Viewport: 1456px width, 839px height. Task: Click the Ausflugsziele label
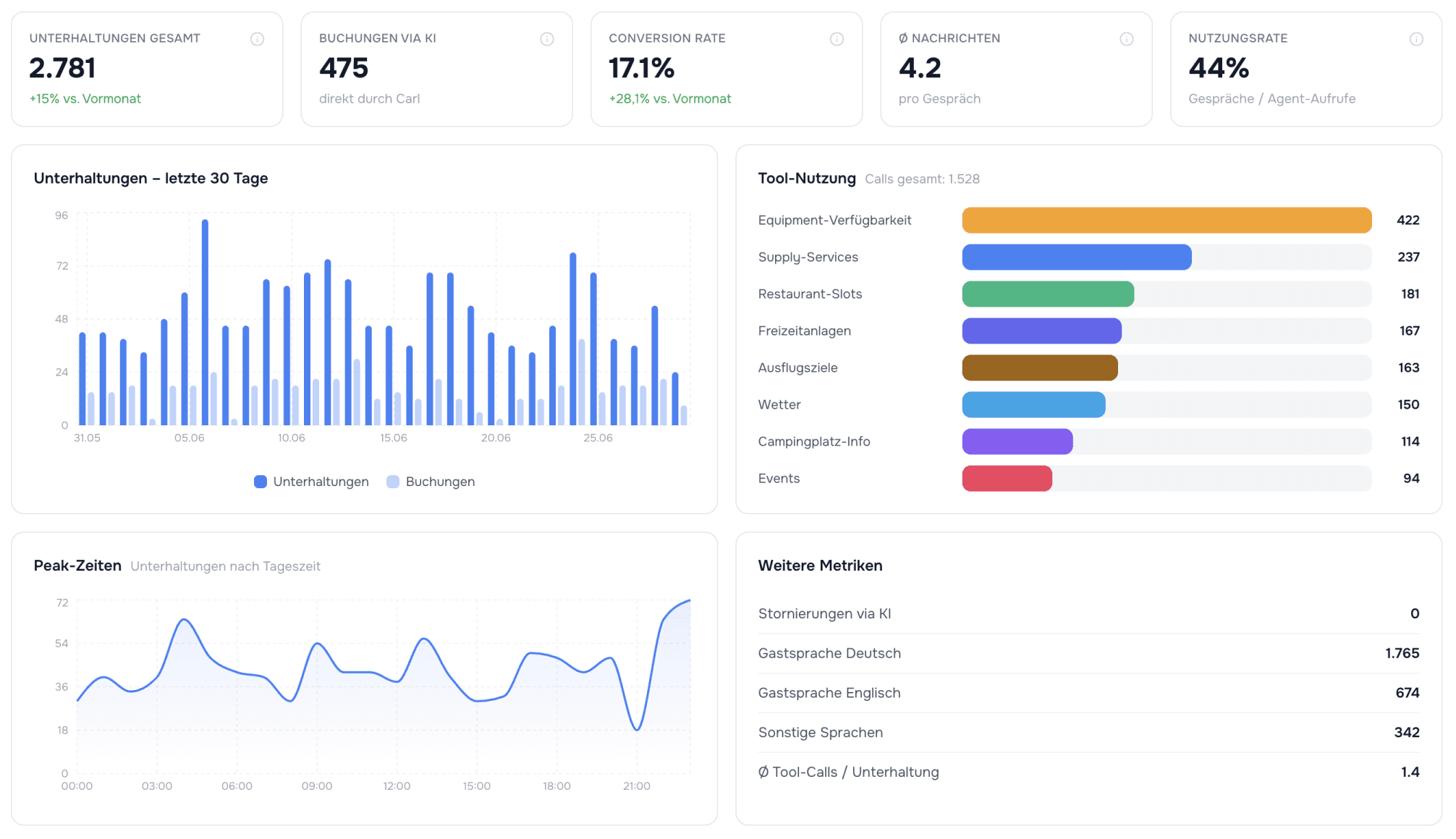797,368
